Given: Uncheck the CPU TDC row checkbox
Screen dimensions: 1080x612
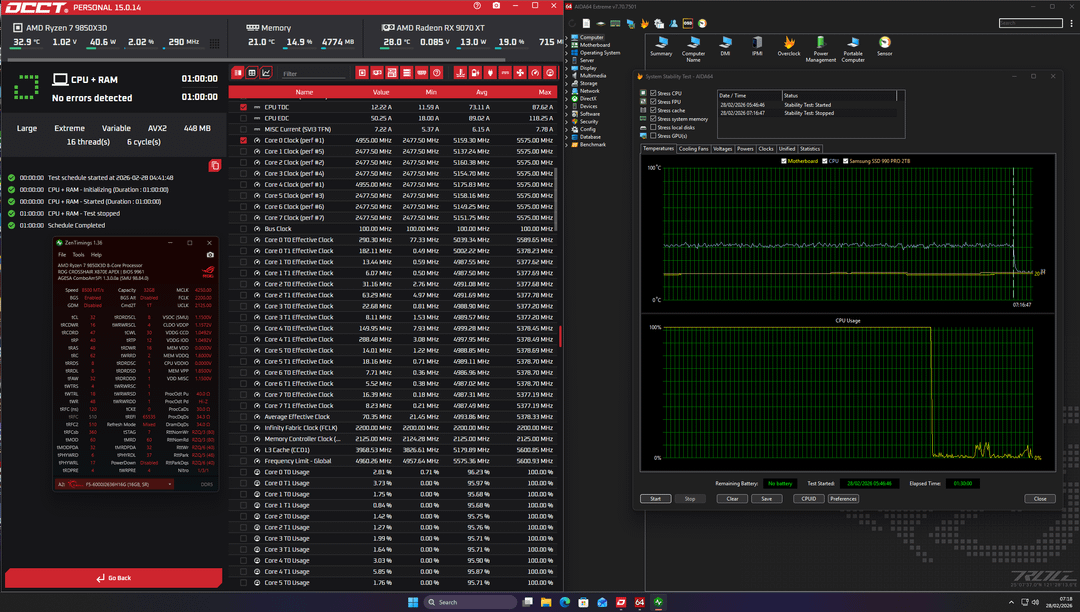Looking at the screenshot, I should tap(243, 107).
